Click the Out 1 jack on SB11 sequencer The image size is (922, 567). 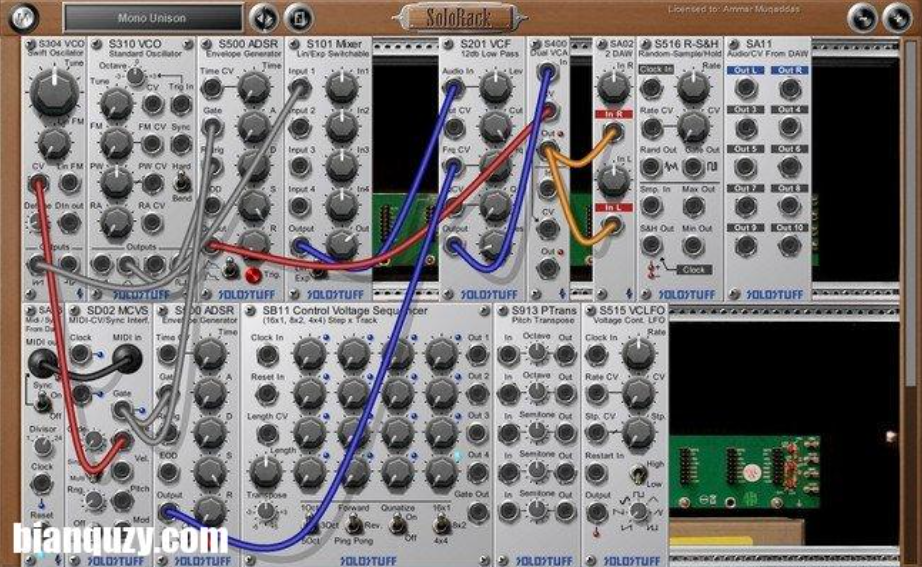coord(477,355)
